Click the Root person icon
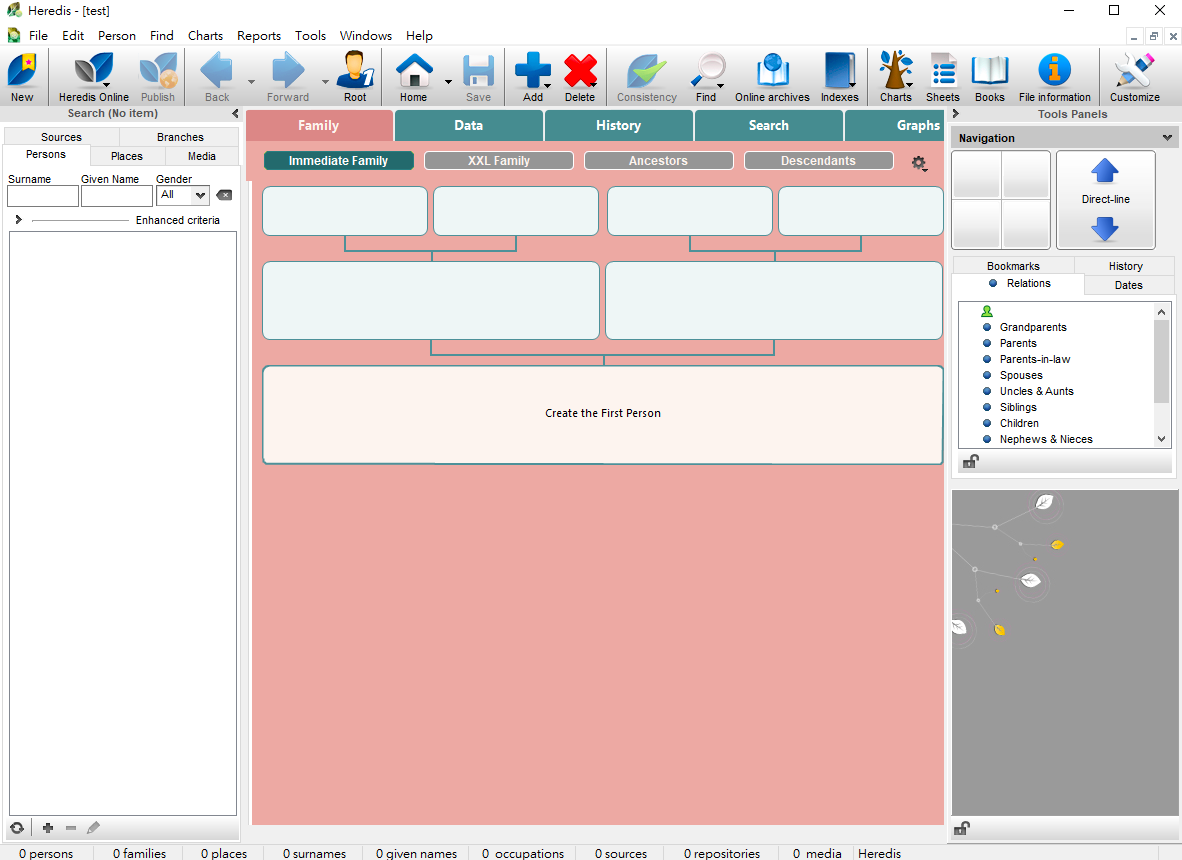 coord(355,72)
